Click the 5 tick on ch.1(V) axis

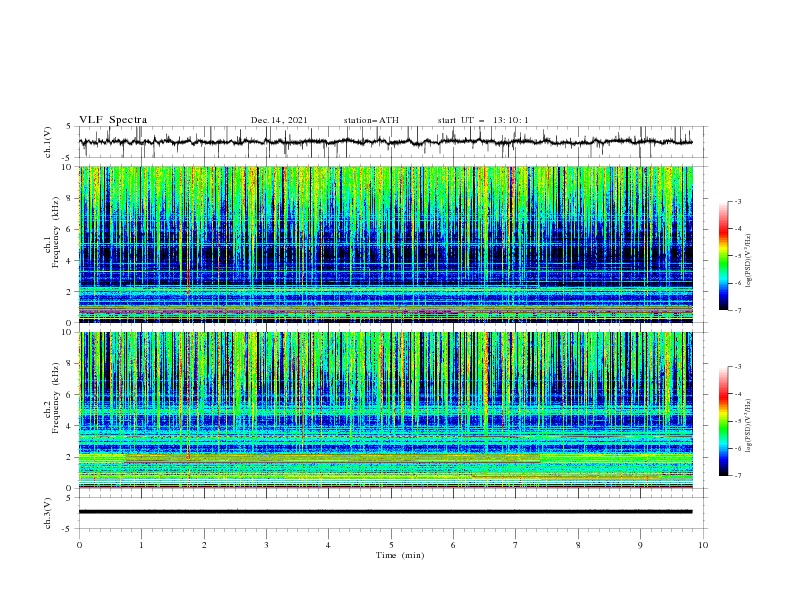click(69, 126)
